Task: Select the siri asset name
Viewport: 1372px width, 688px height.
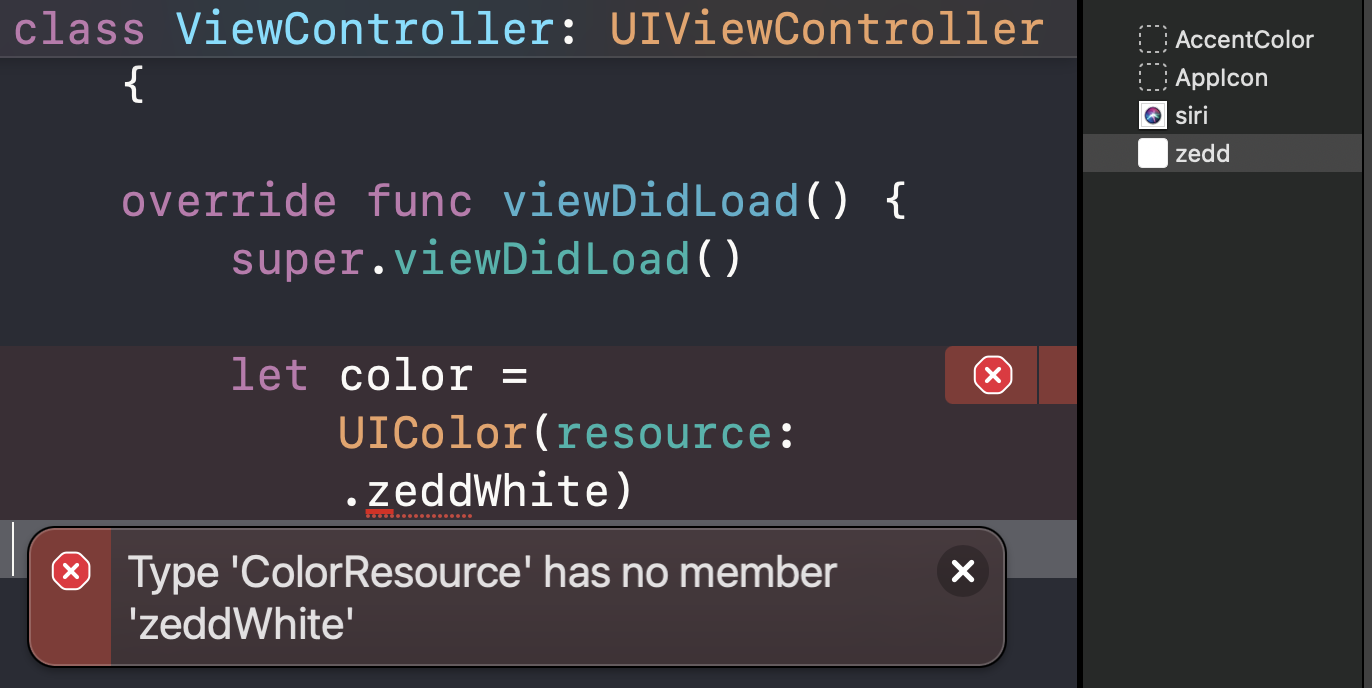Action: coord(1191,116)
